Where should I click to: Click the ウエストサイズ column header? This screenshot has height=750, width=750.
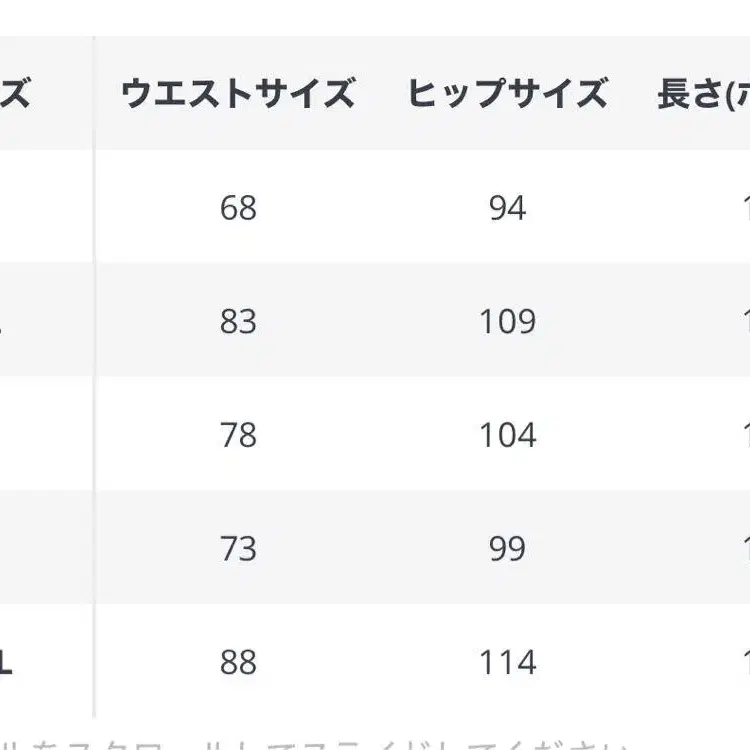237,94
